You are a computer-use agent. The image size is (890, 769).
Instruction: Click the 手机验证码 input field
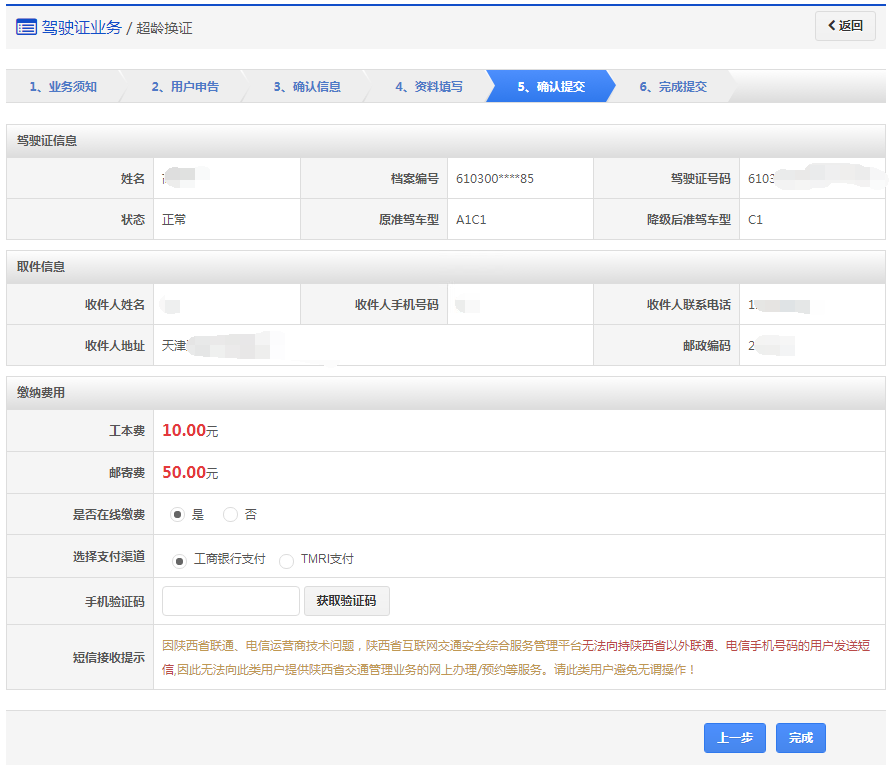(231, 601)
